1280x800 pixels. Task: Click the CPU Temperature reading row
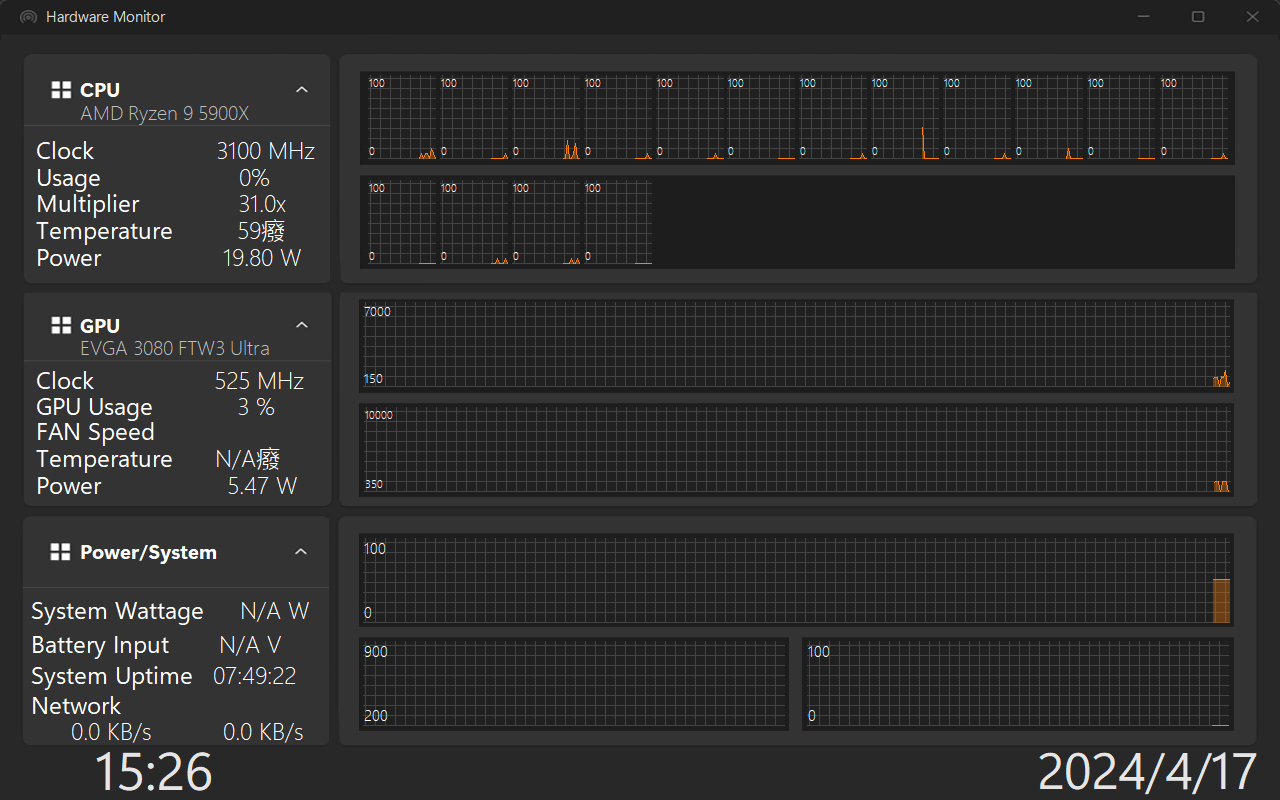tap(160, 231)
